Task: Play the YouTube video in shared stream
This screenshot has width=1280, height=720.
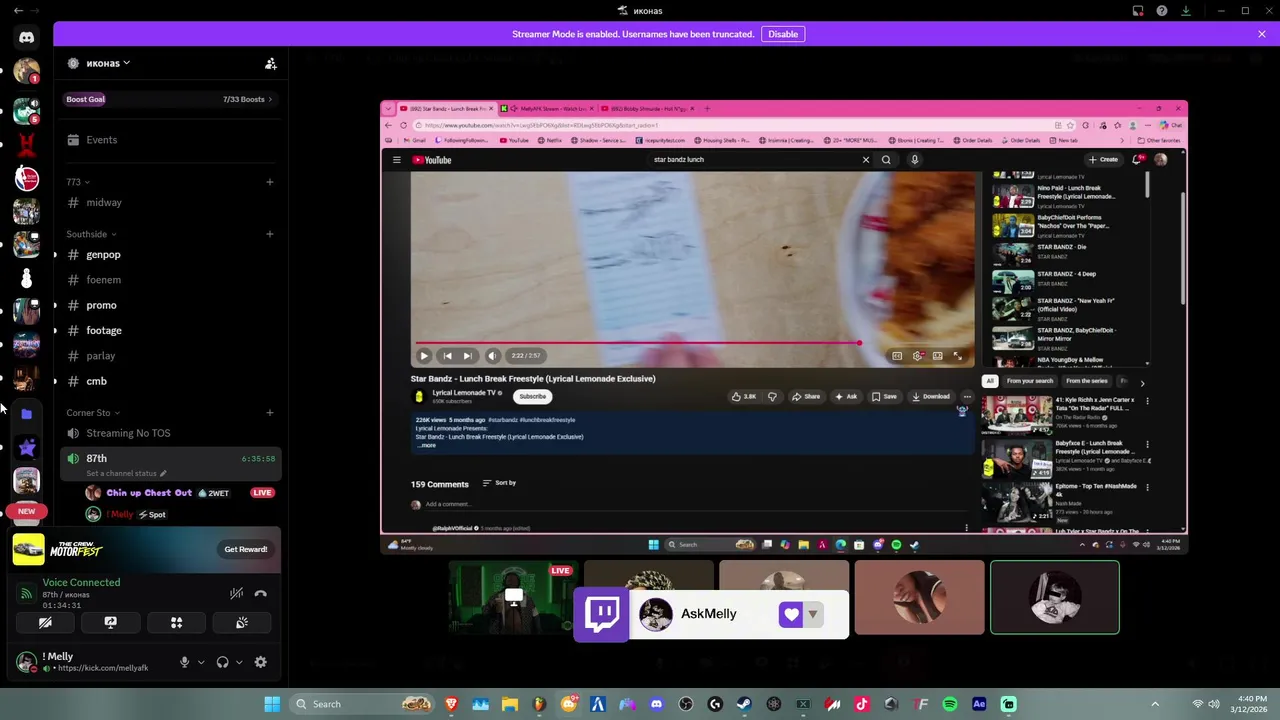Action: 424,356
